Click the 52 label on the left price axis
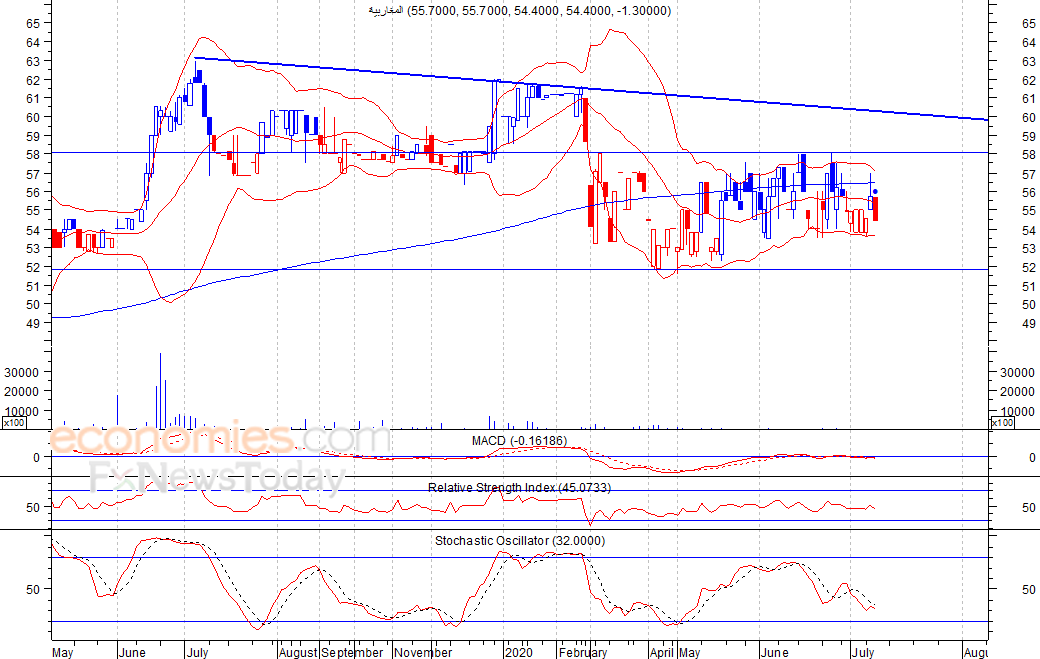1040x659 pixels. click(x=33, y=267)
